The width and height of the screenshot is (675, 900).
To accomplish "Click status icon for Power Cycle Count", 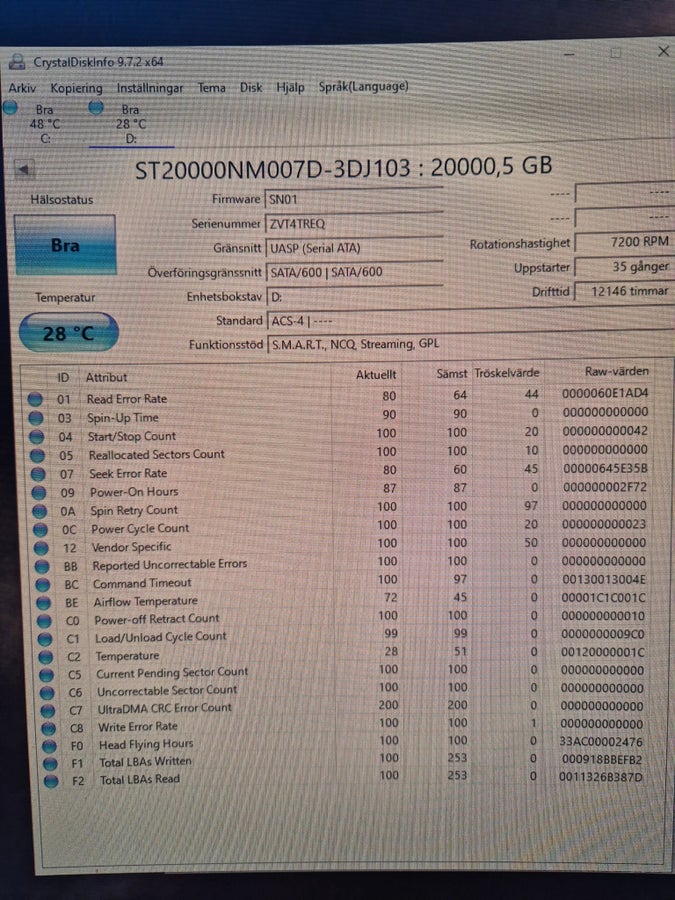I will tap(40, 529).
